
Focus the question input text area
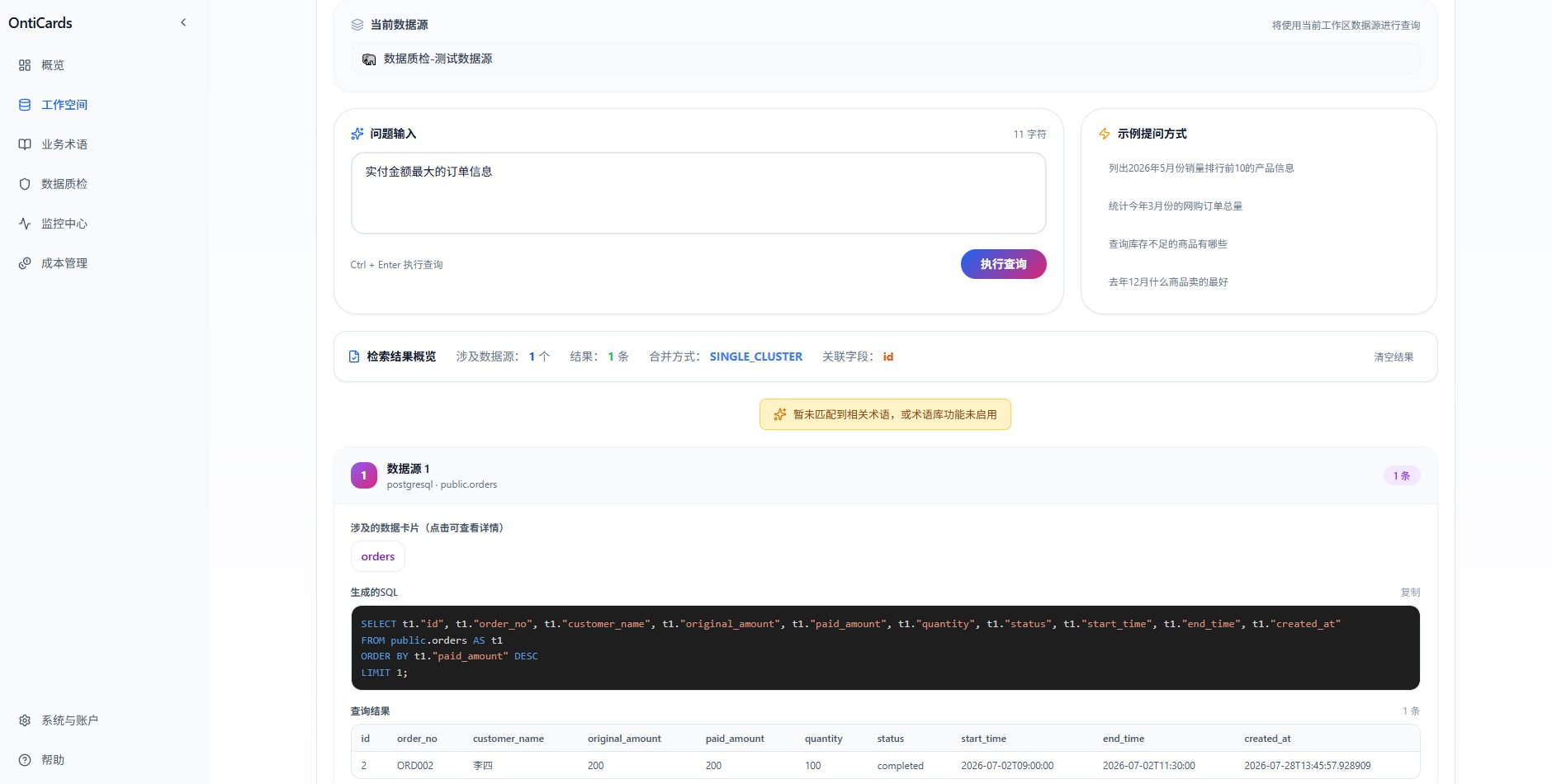[x=698, y=193]
